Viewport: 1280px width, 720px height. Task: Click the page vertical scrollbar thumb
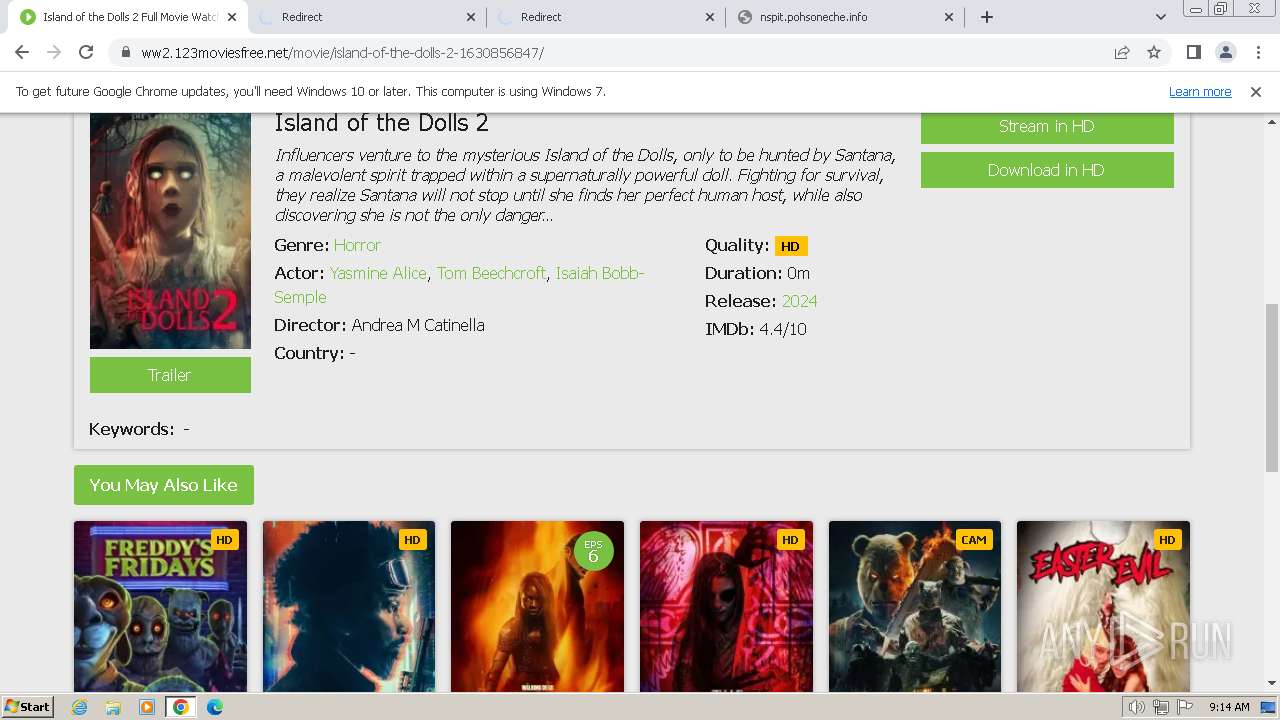pos(1272,388)
